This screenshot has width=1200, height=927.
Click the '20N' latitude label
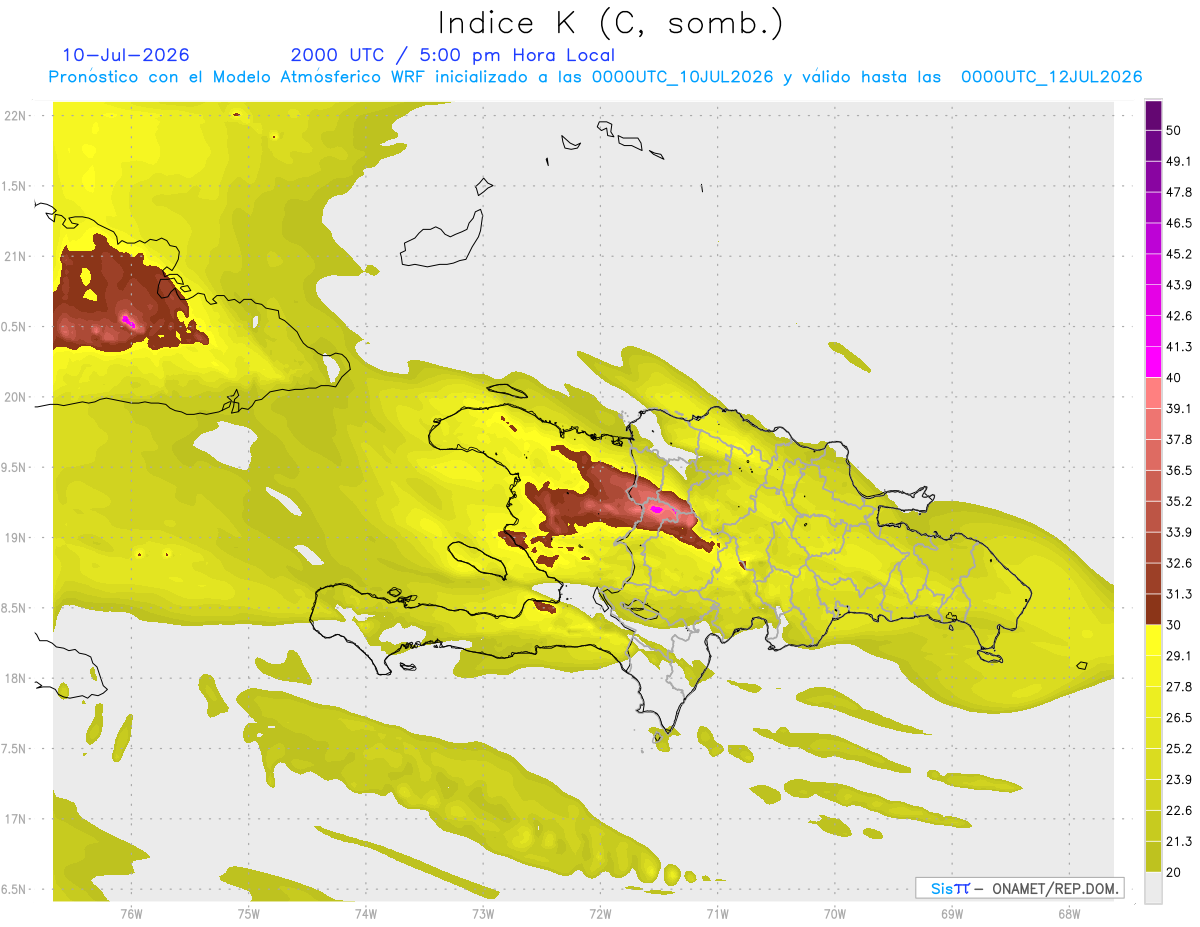tap(16, 397)
